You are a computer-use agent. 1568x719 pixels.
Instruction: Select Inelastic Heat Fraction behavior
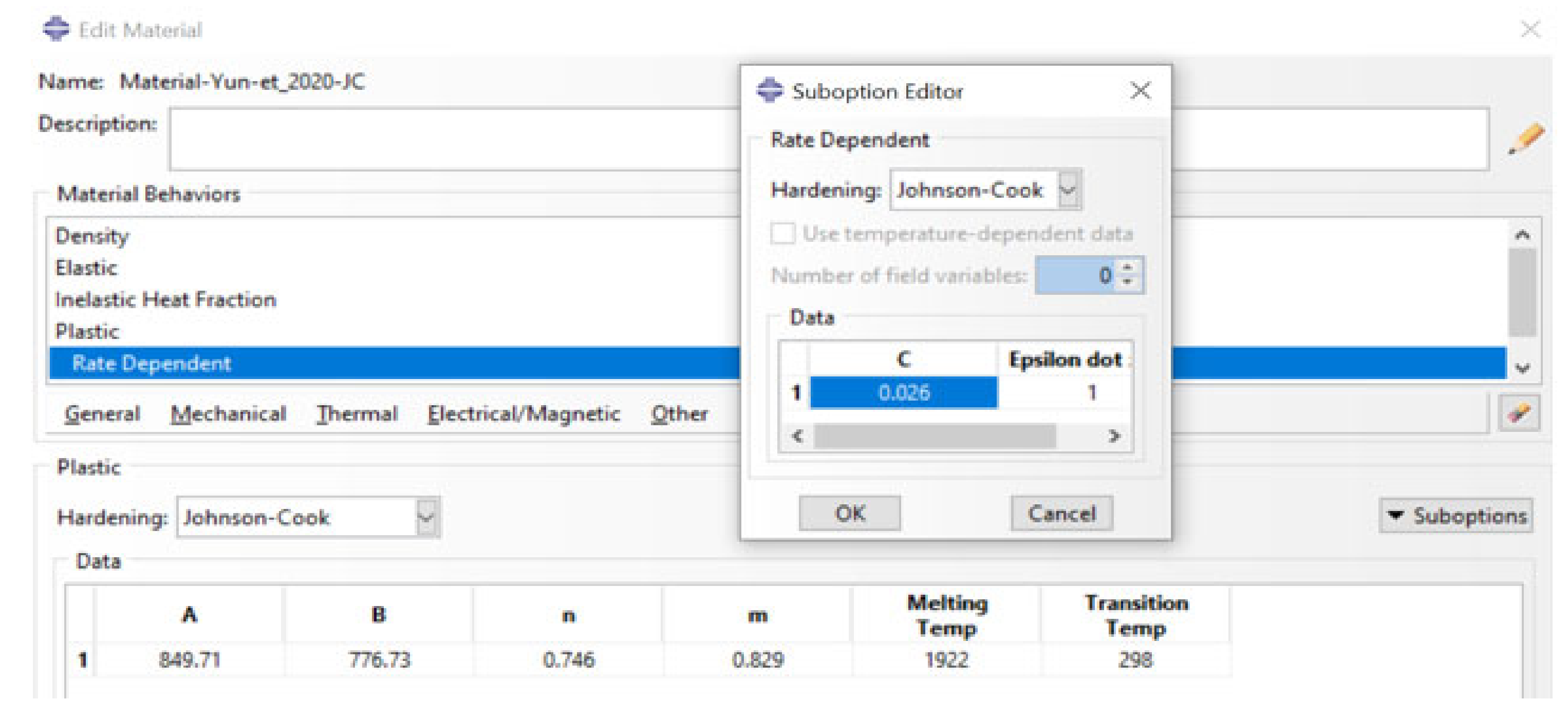(x=165, y=300)
